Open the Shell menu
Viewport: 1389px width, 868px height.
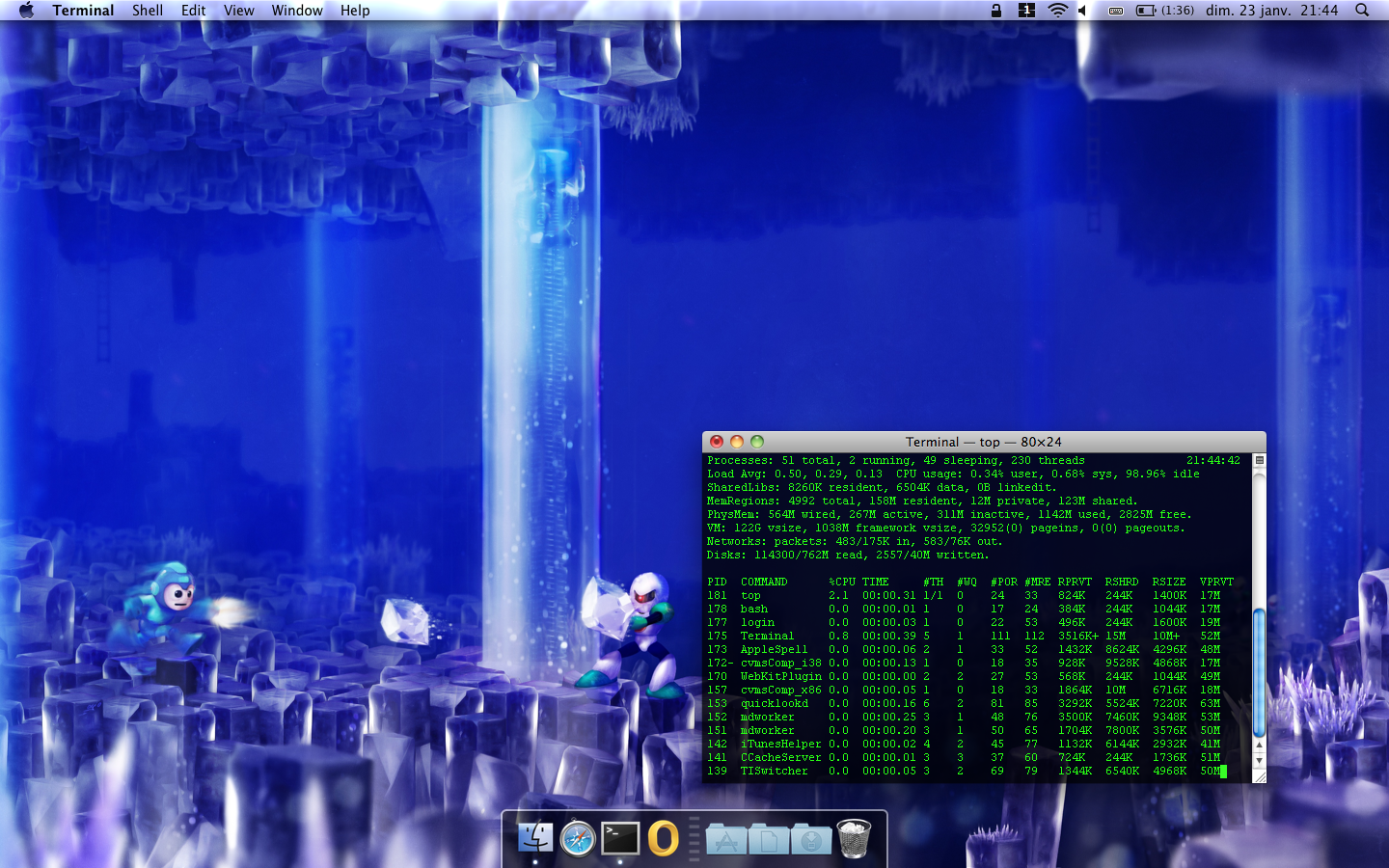148,11
